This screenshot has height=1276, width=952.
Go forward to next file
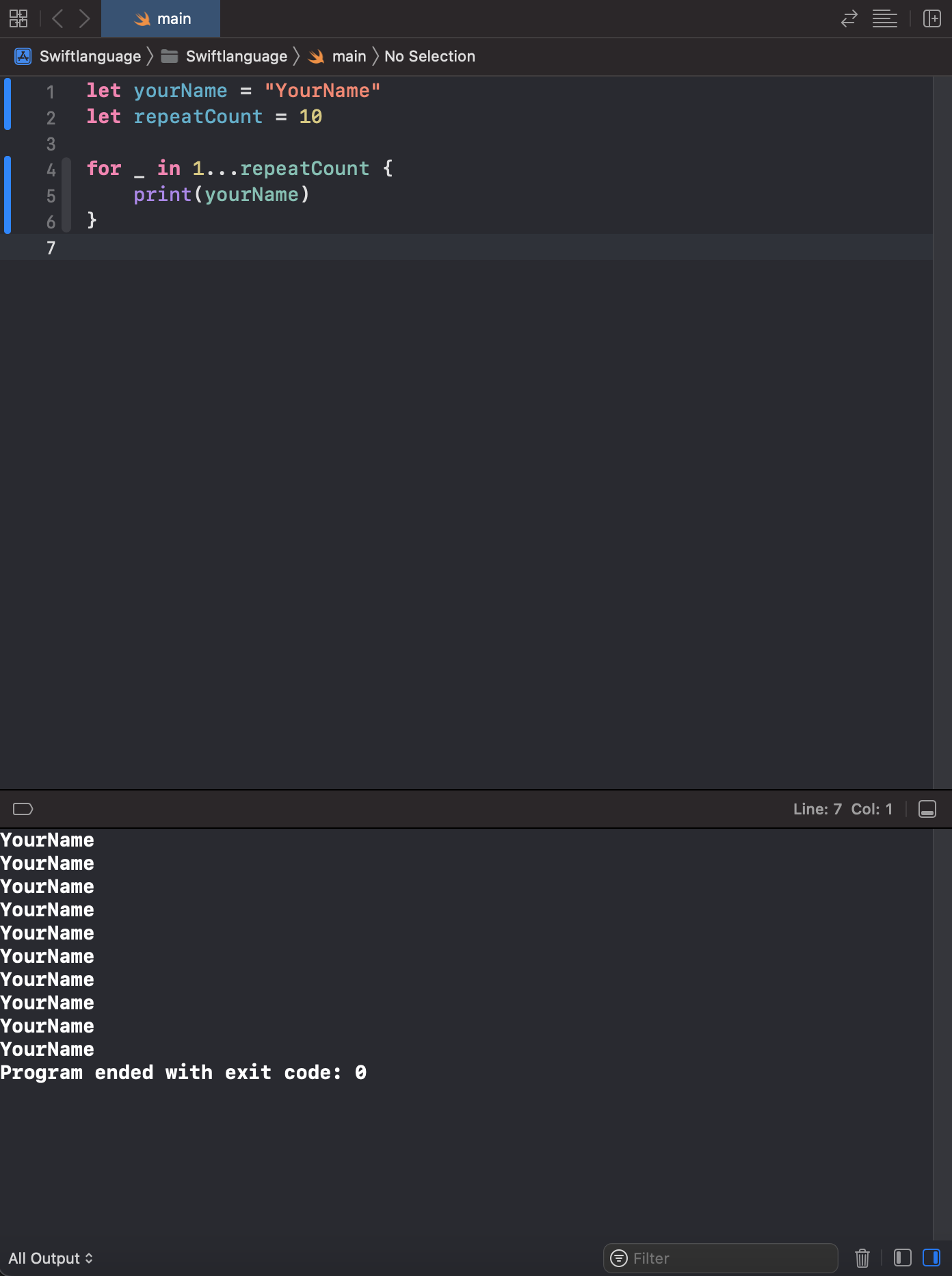point(84,18)
